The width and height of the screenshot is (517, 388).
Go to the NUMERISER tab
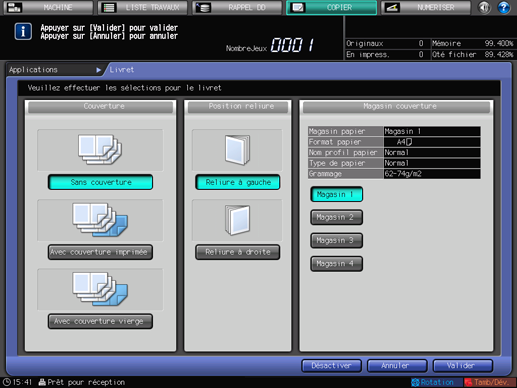click(426, 7)
